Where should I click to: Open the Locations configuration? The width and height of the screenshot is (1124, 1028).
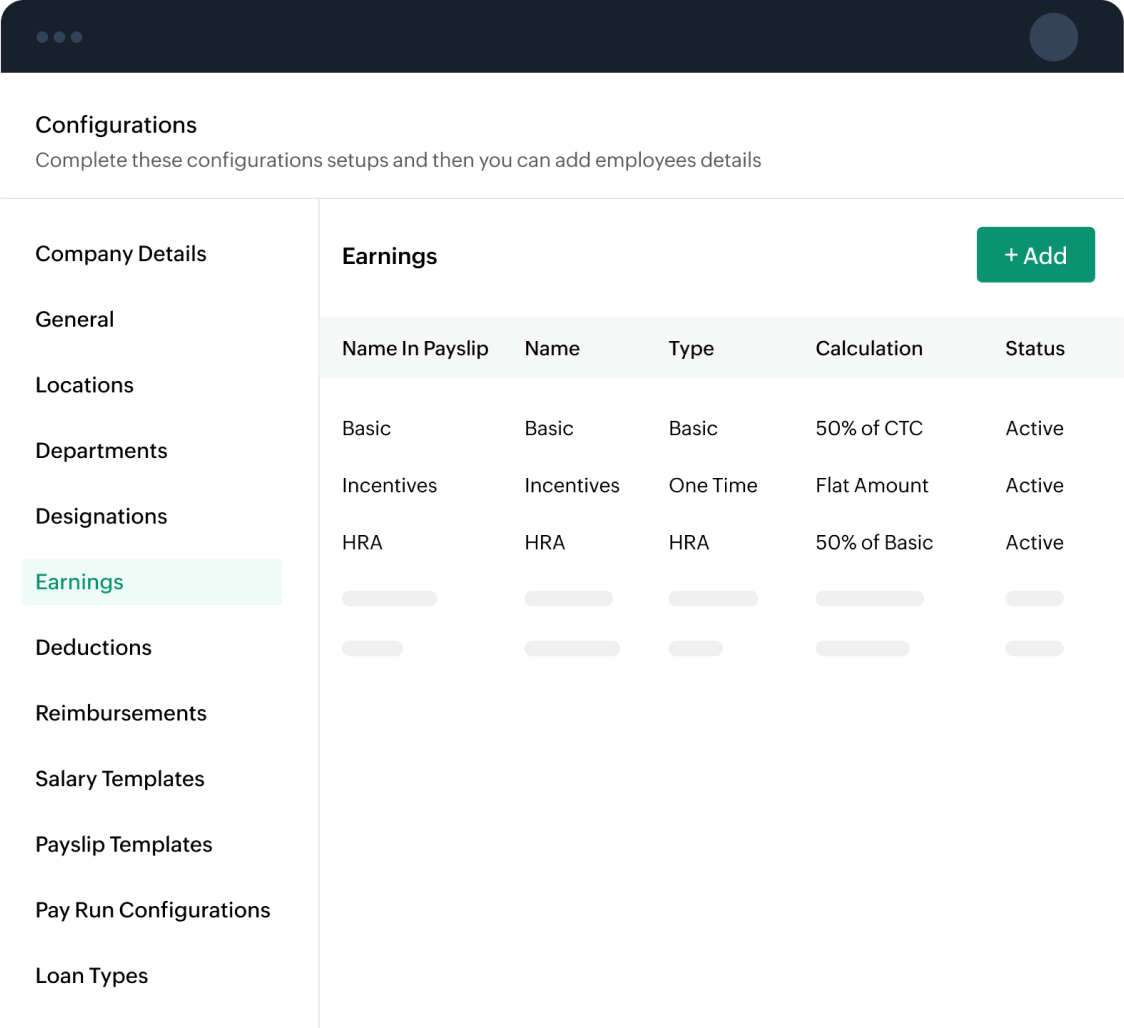tap(84, 385)
